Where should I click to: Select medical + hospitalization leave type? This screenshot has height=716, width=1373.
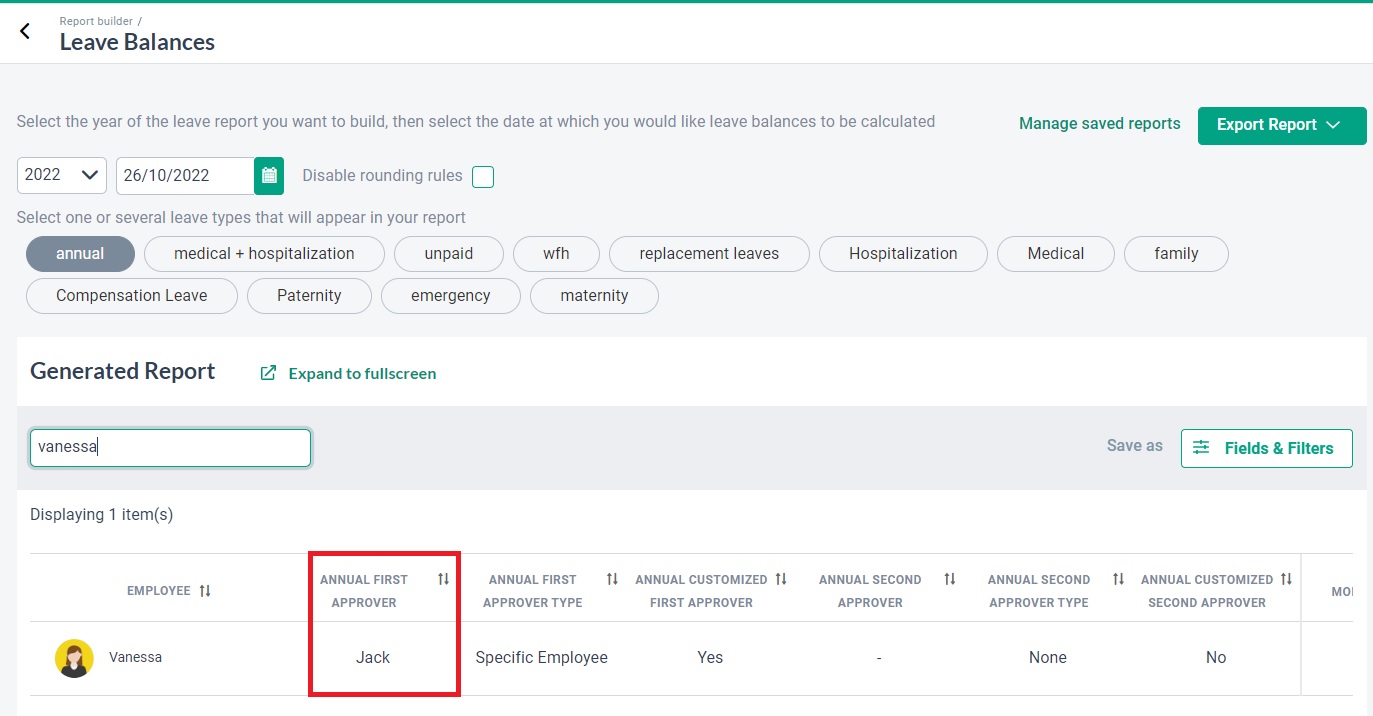point(264,254)
